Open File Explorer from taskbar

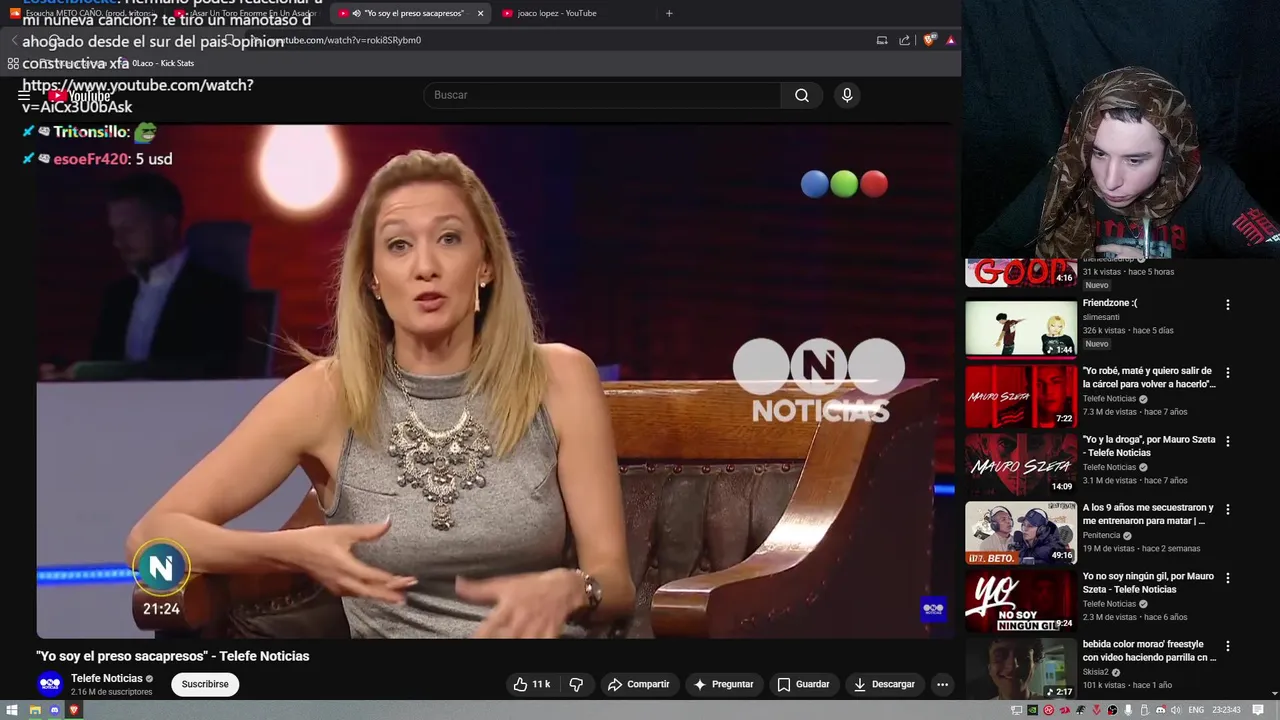pyautogui.click(x=34, y=710)
